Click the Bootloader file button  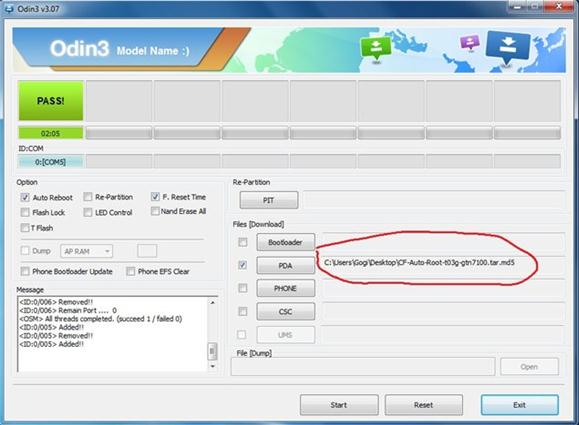point(285,242)
